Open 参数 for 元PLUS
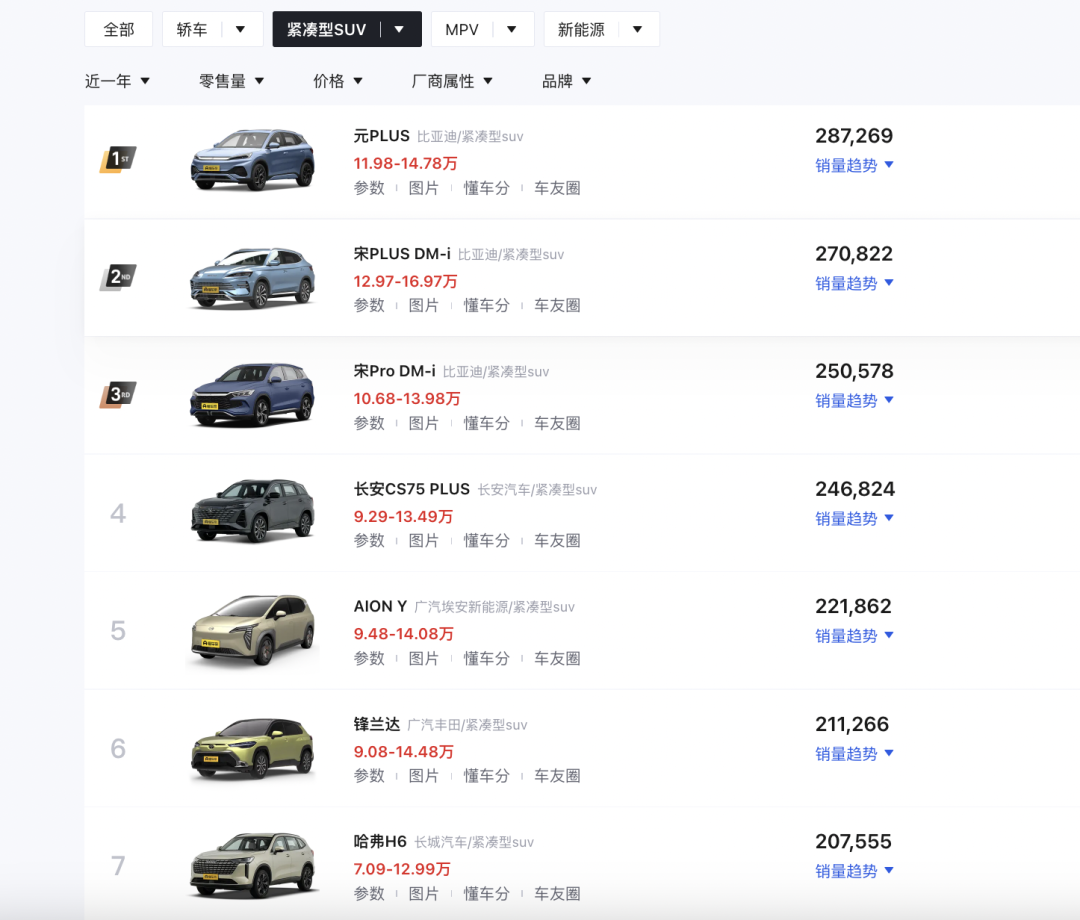This screenshot has height=920, width=1080. pyautogui.click(x=369, y=188)
